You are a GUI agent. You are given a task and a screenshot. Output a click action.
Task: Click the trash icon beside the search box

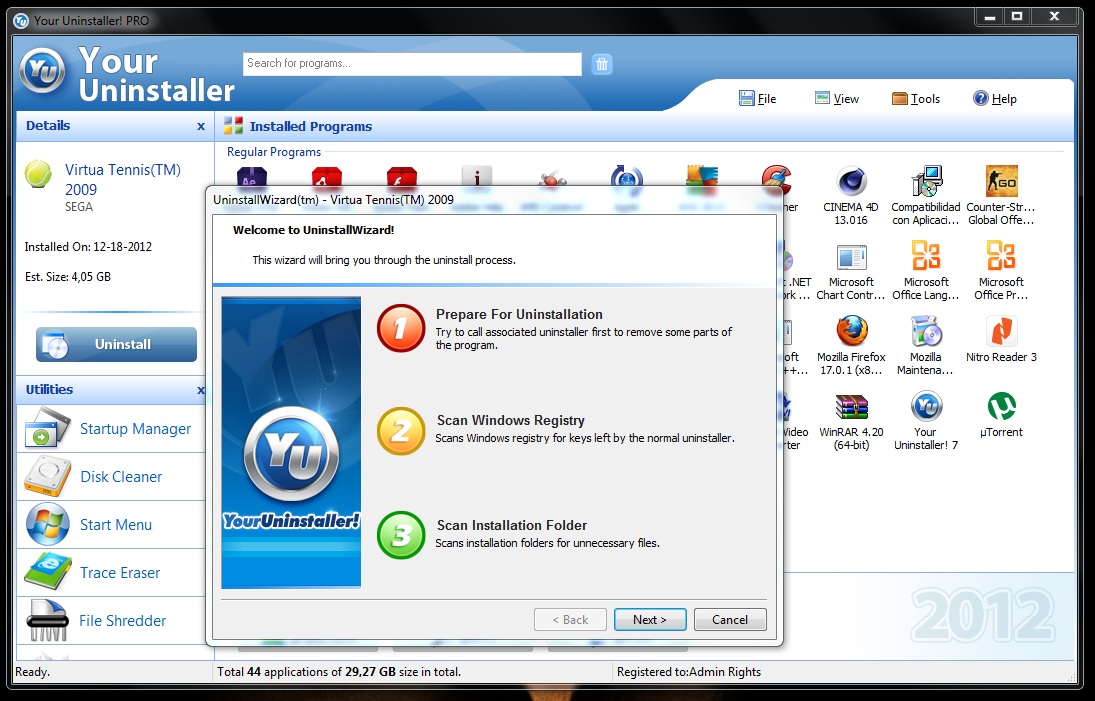601,64
